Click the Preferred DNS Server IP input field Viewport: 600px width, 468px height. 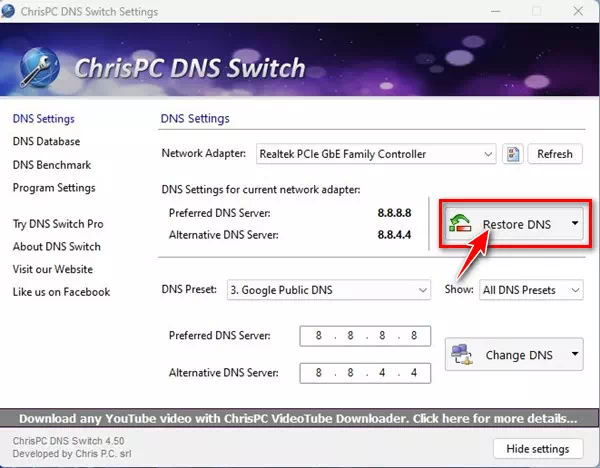coord(365,336)
